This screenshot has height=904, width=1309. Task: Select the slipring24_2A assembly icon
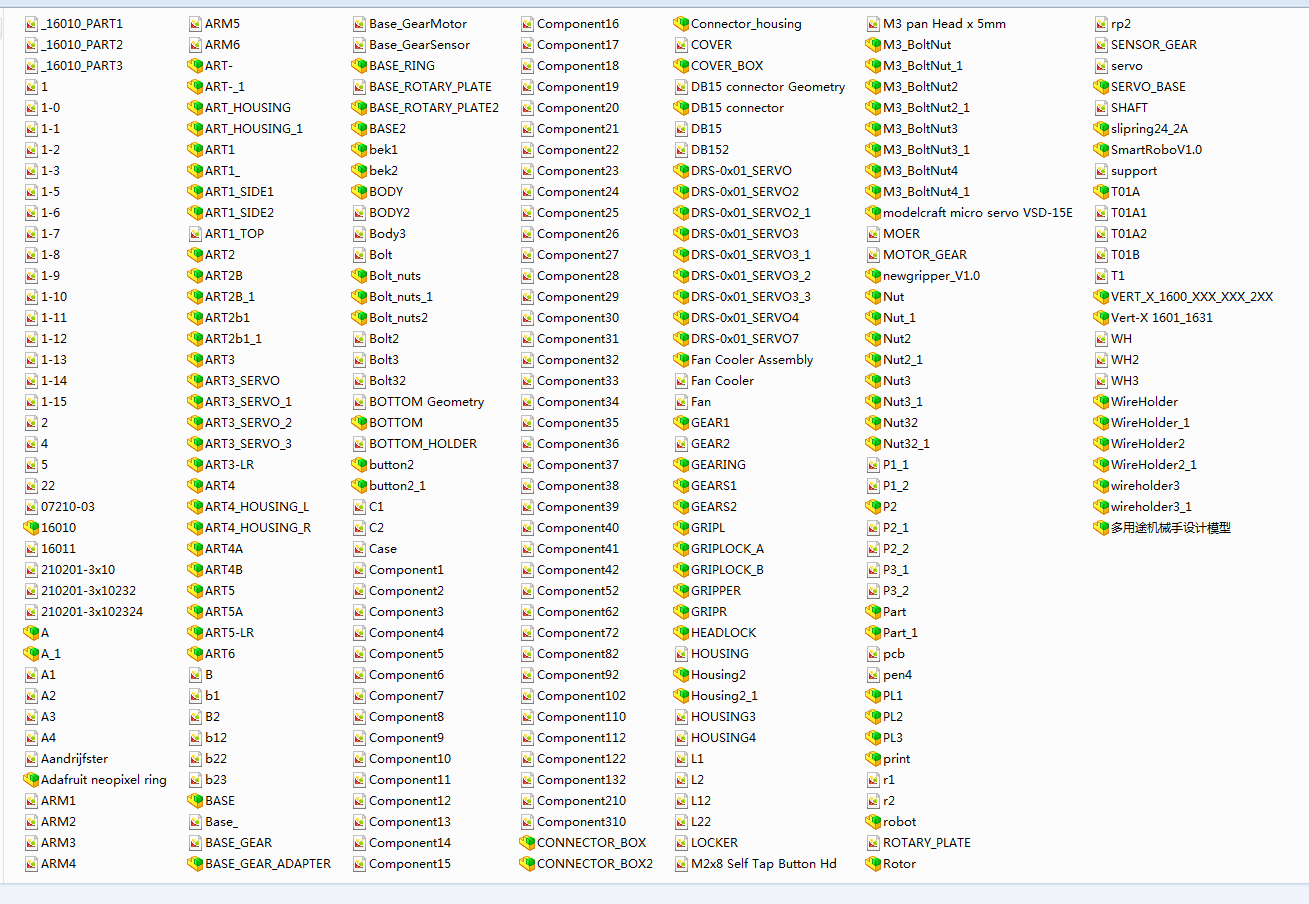[x=1102, y=129]
